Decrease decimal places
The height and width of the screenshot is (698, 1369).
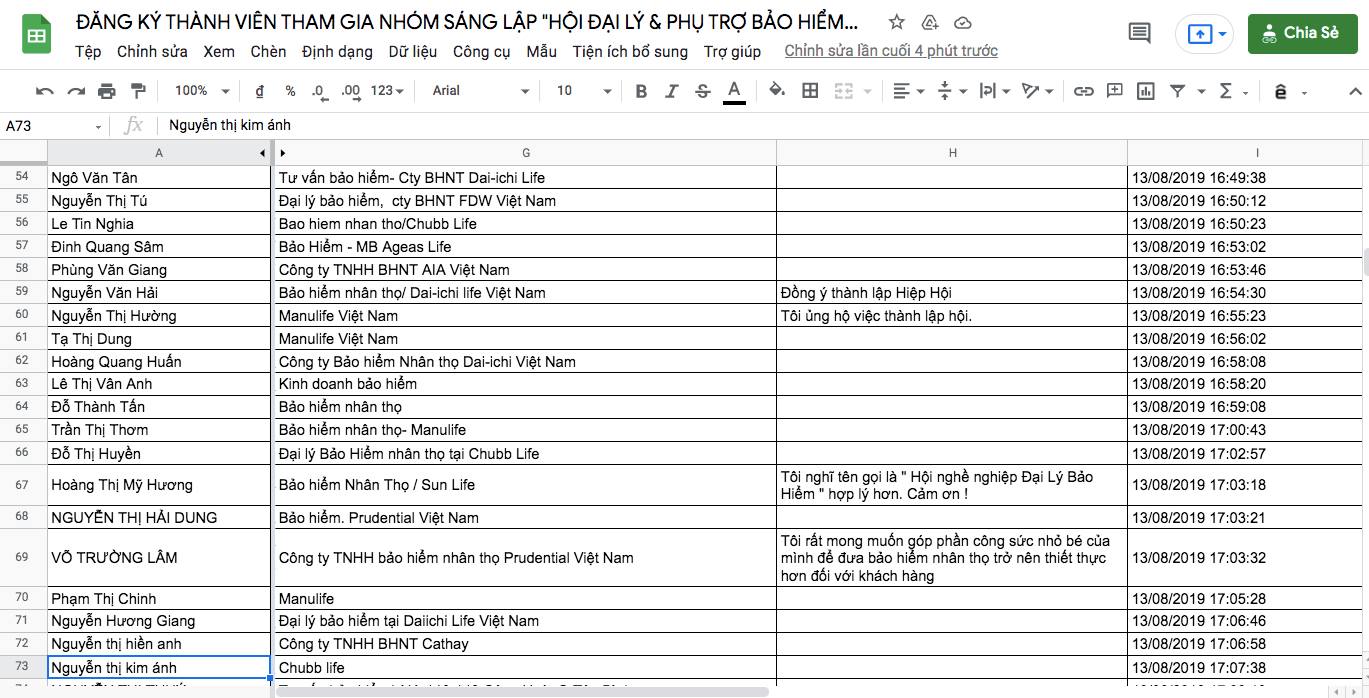tap(319, 91)
